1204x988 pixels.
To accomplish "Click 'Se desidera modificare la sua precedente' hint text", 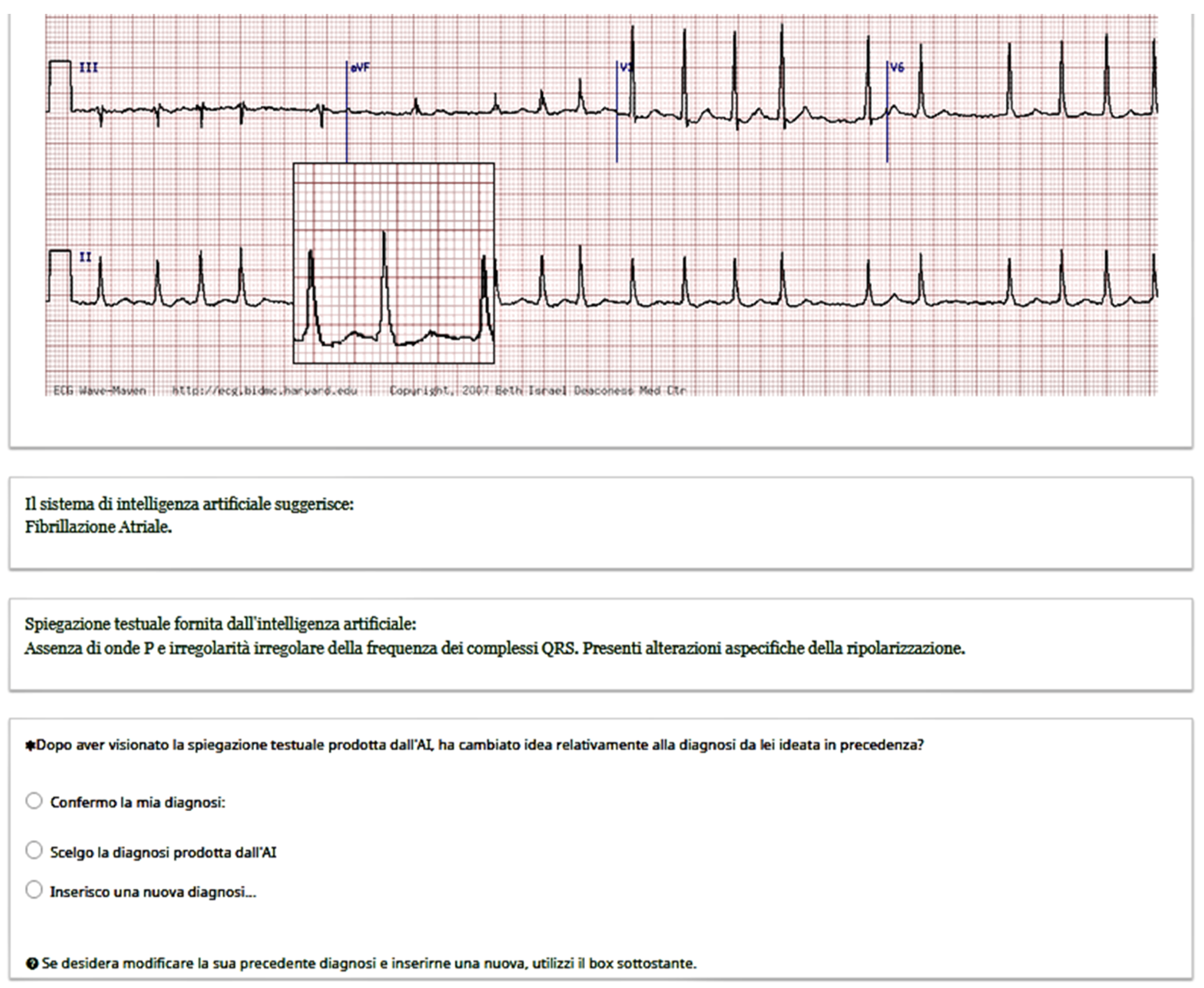I will click(369, 964).
